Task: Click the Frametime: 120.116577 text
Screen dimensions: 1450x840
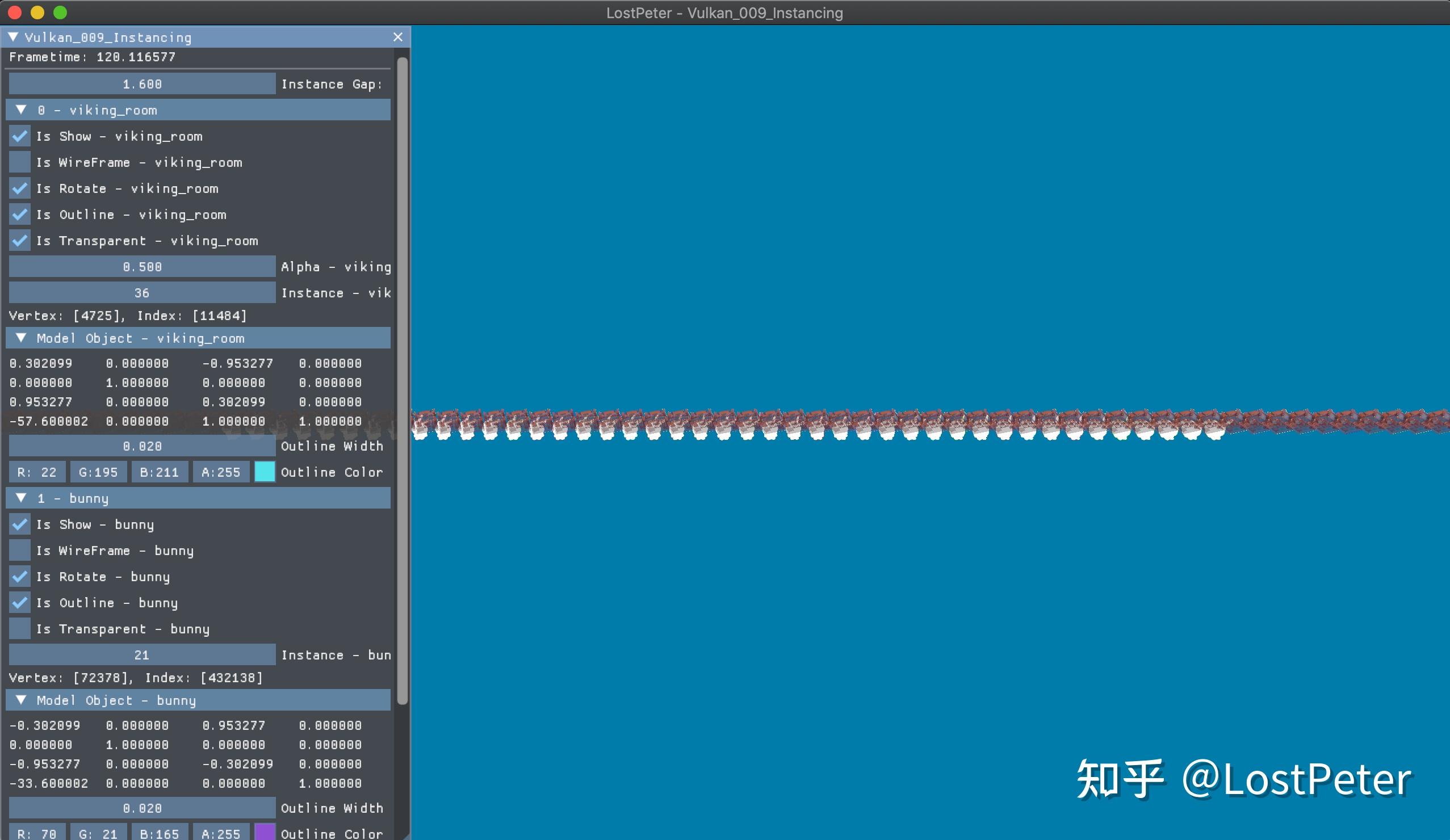Action: point(92,57)
